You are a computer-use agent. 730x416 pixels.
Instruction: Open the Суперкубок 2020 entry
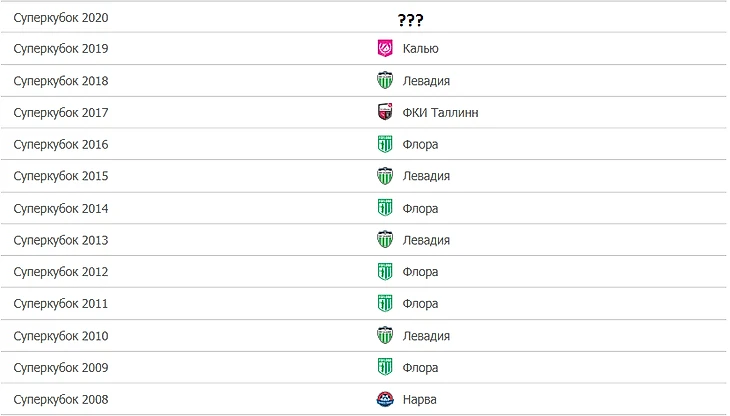(x=61, y=18)
